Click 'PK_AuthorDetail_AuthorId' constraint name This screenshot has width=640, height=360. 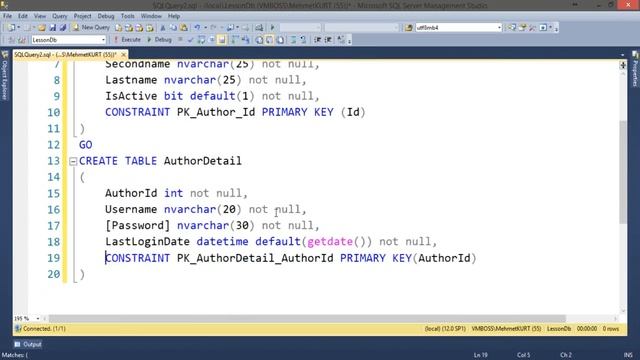[255, 258]
